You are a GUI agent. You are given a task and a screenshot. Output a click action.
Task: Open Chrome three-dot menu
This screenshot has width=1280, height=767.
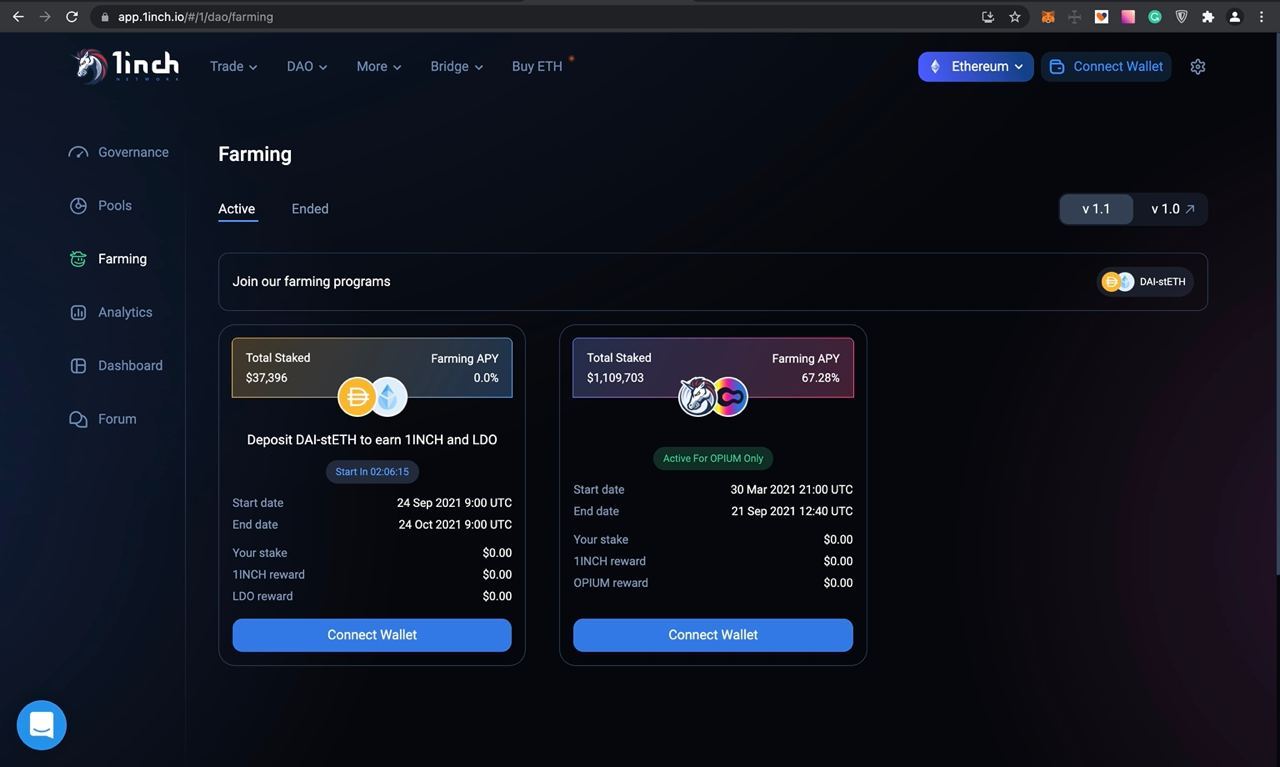pos(1262,17)
